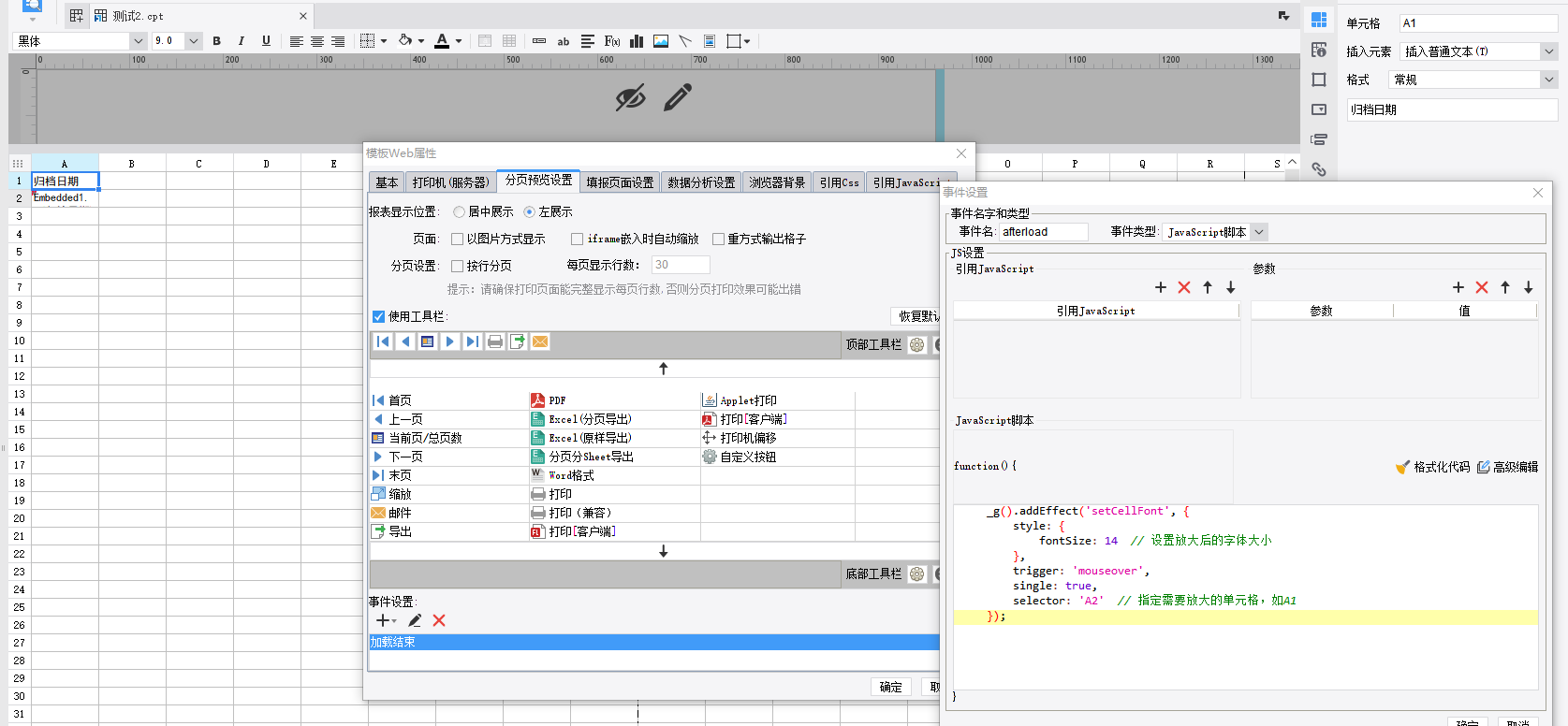
Task: Open the 格式 常规 dropdown
Action: (x=1548, y=80)
